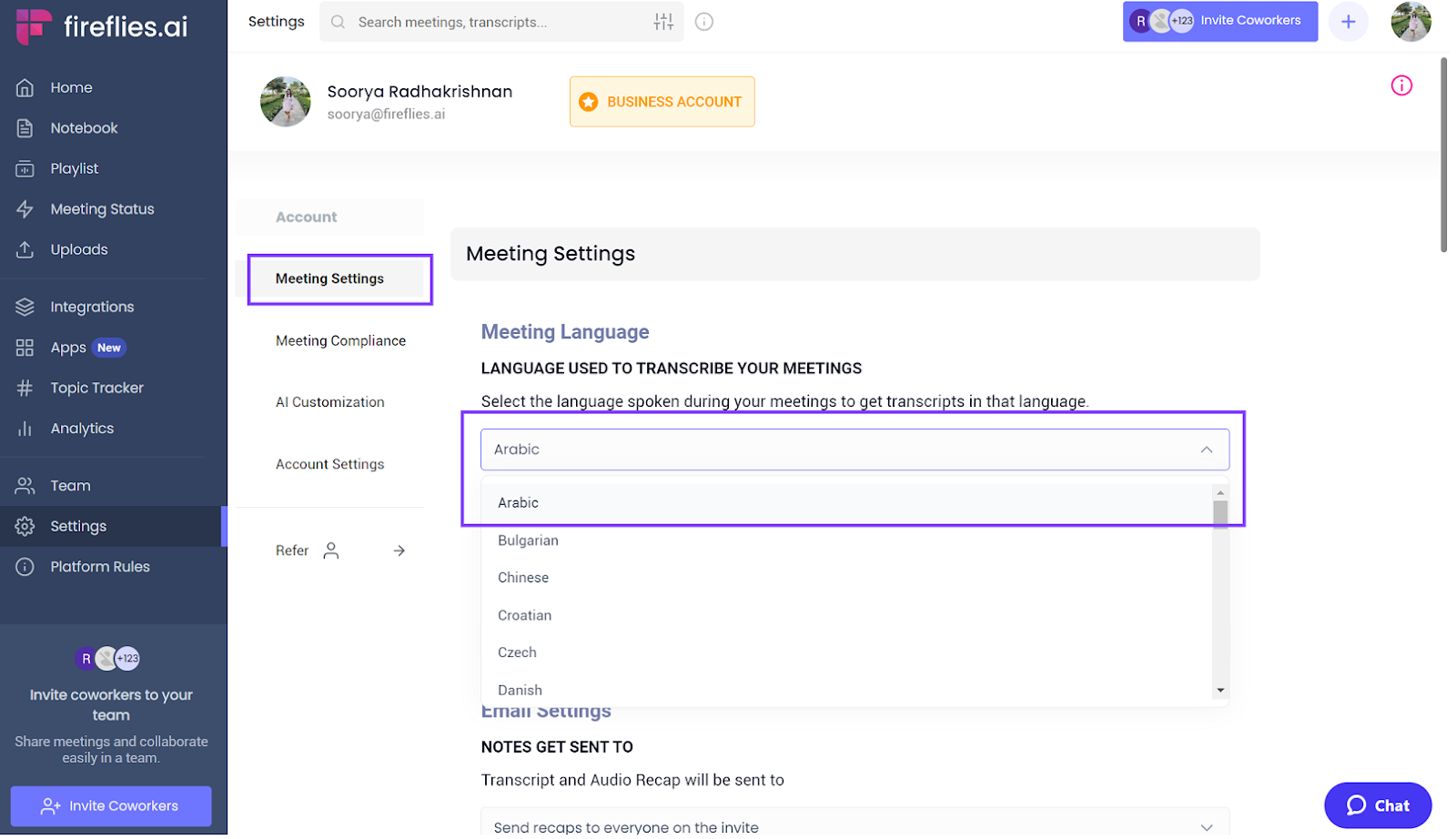Click the Home icon in sidebar

click(x=25, y=88)
